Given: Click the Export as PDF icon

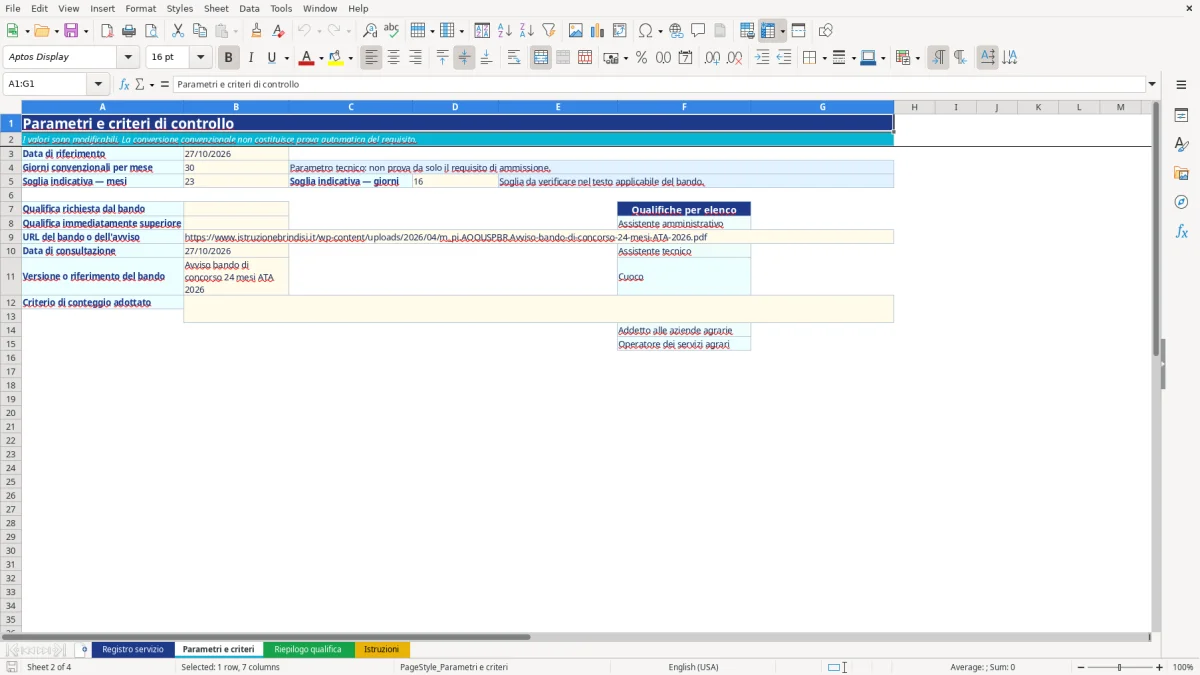Looking at the screenshot, I should pyautogui.click(x=107, y=31).
